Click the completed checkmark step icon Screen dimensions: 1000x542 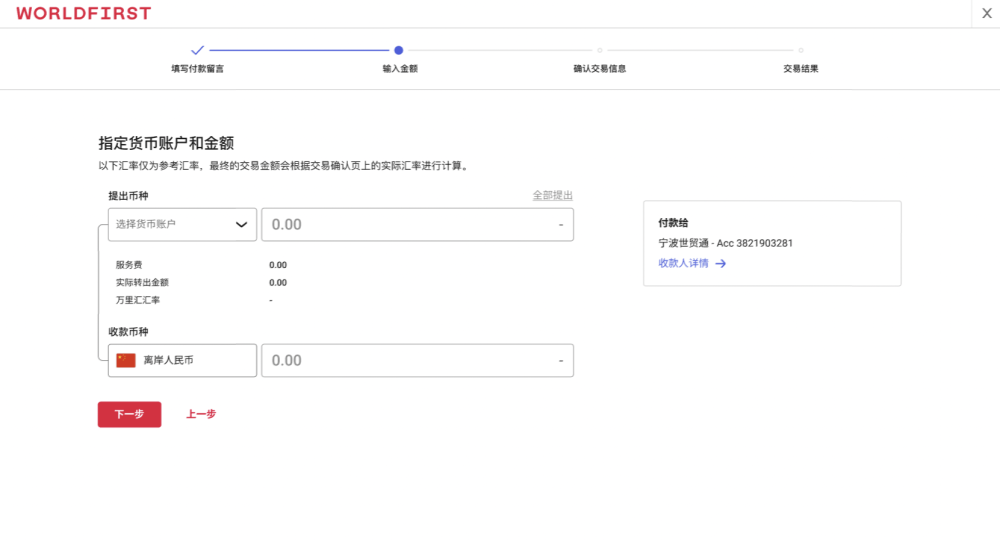197,49
